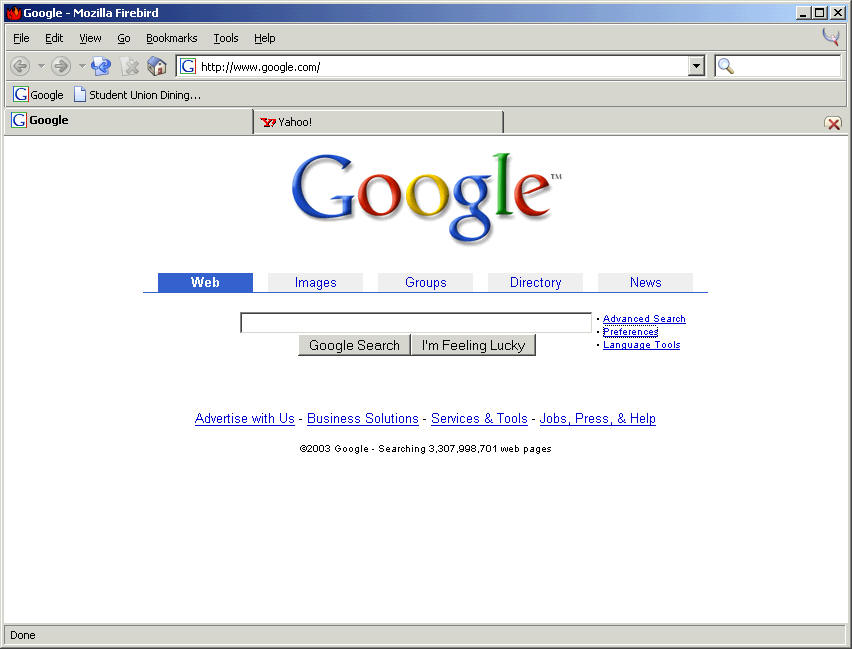
Task: Maximize the Firebird window
Action: click(x=820, y=13)
